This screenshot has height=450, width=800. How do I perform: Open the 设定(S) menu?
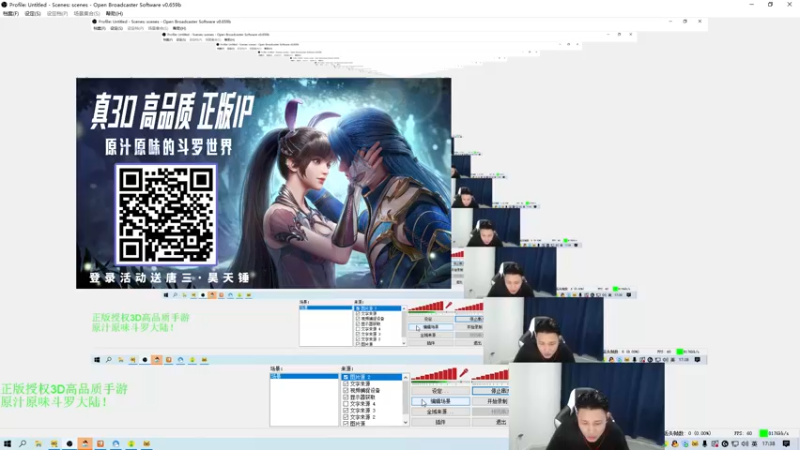click(x=32, y=14)
